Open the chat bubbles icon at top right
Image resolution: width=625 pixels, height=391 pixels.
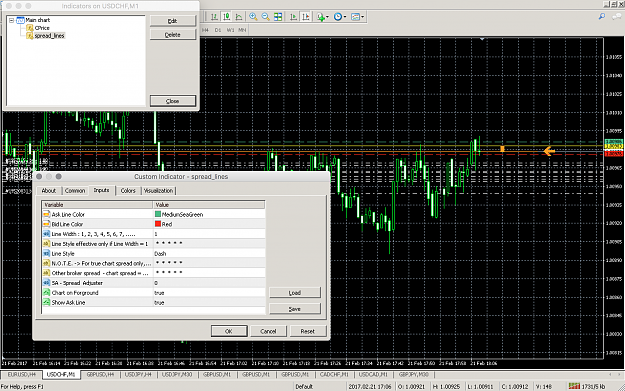(x=617, y=16)
